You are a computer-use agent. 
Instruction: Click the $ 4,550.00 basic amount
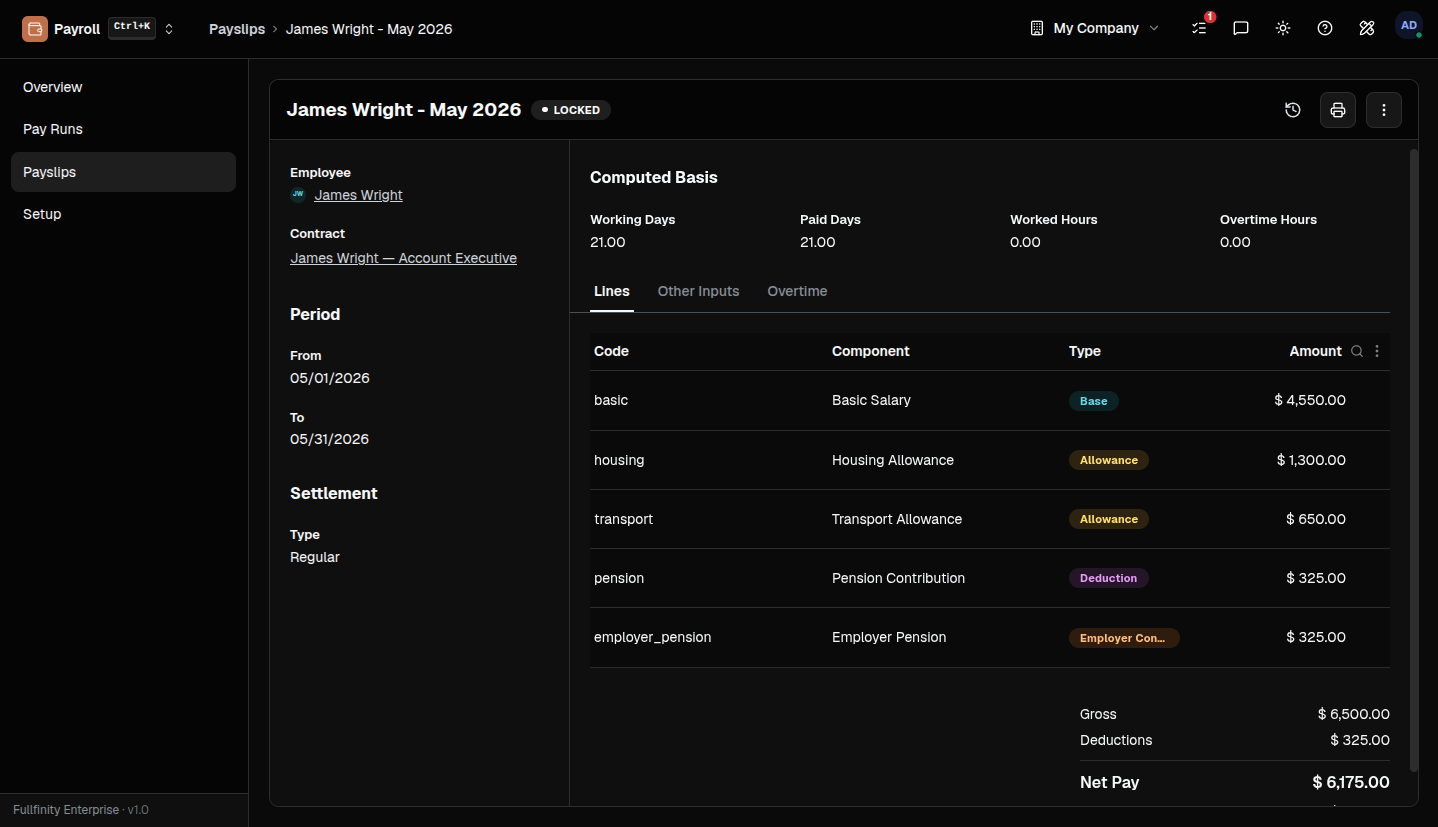[x=1310, y=400]
